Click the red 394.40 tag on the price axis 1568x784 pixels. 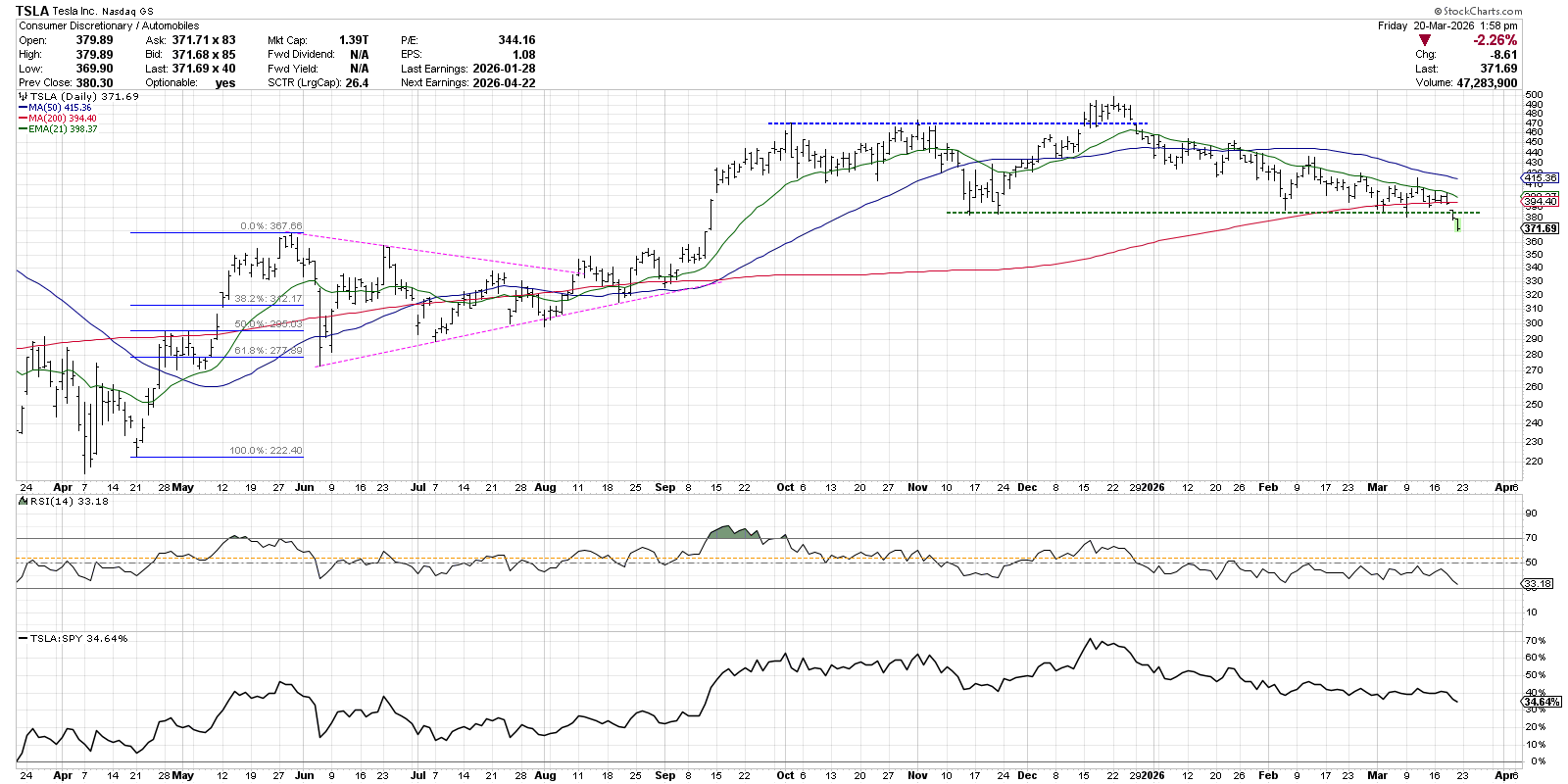click(x=1539, y=201)
